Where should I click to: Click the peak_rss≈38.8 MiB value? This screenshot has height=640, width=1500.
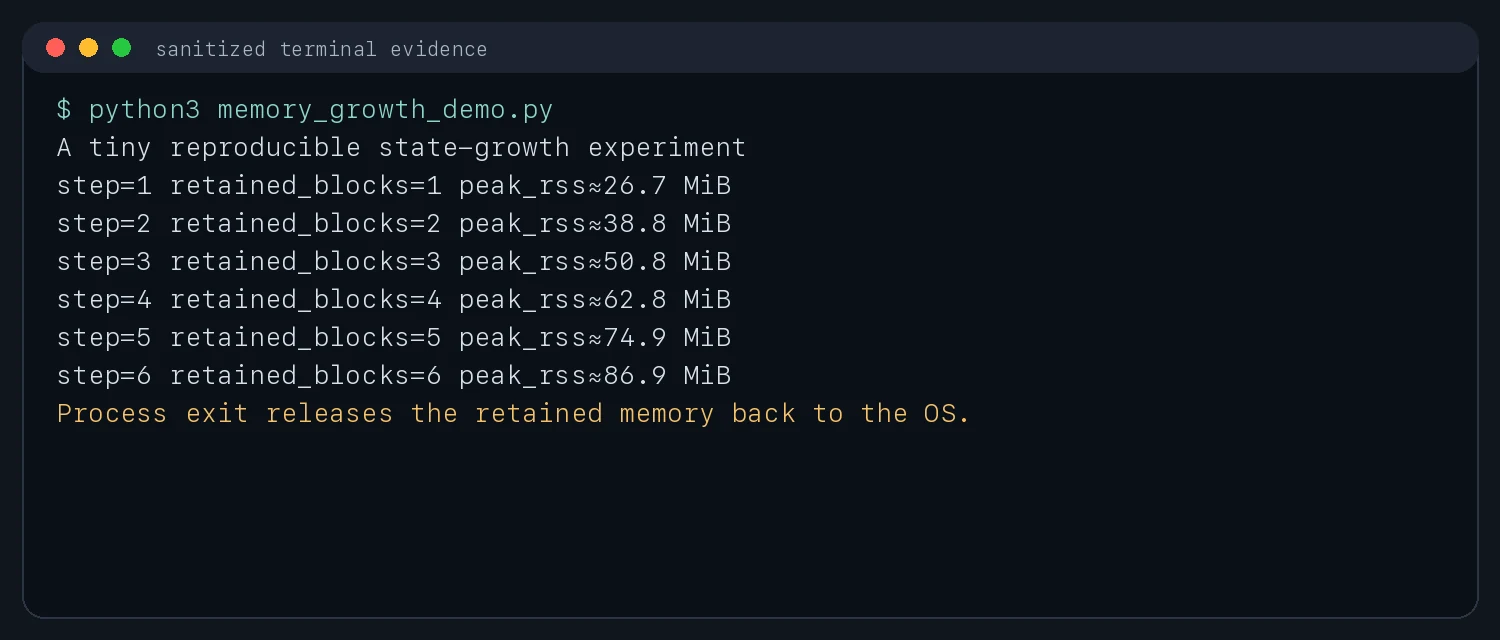click(595, 224)
